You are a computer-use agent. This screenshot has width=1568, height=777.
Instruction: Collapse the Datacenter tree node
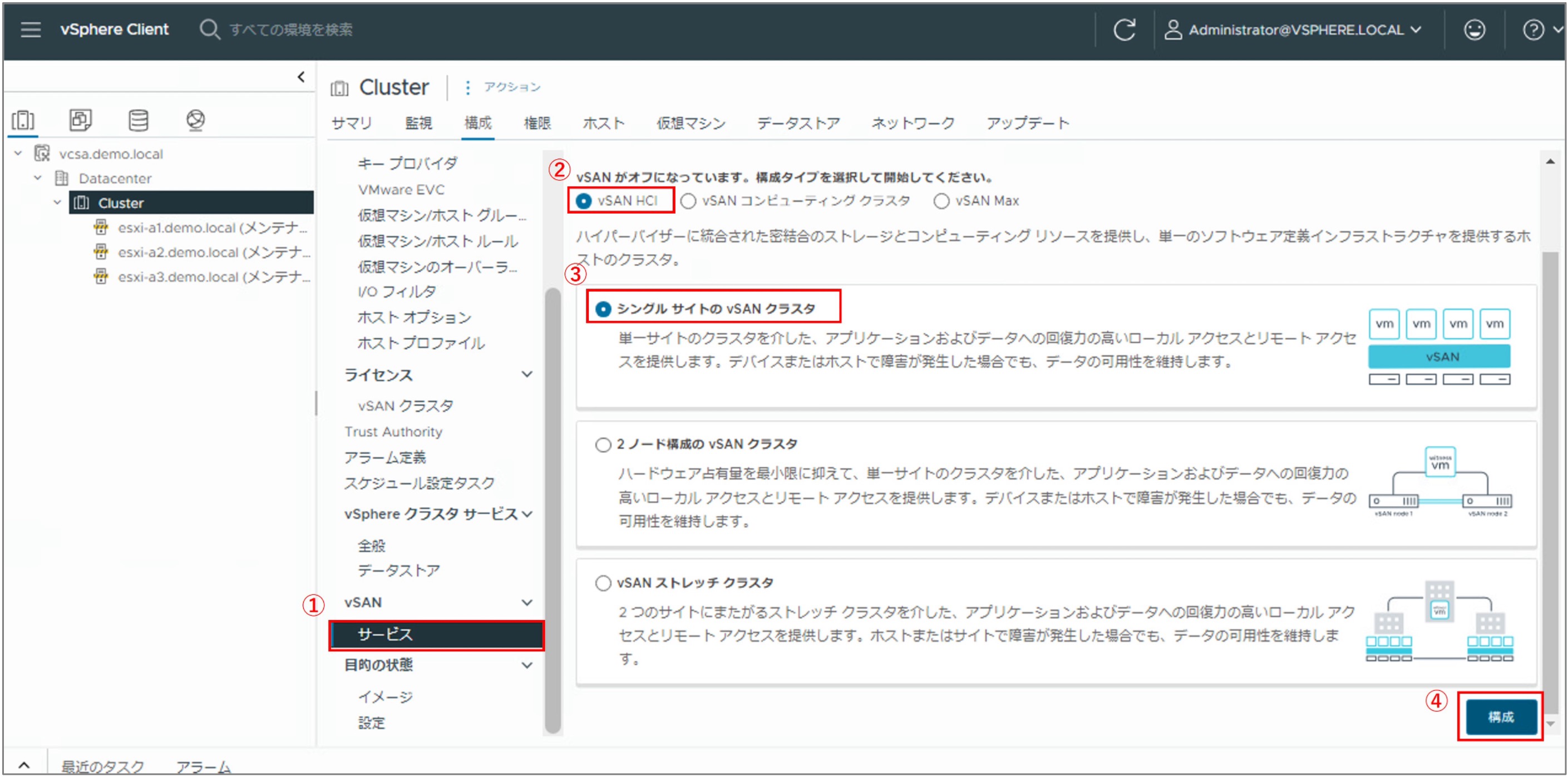coord(38,179)
